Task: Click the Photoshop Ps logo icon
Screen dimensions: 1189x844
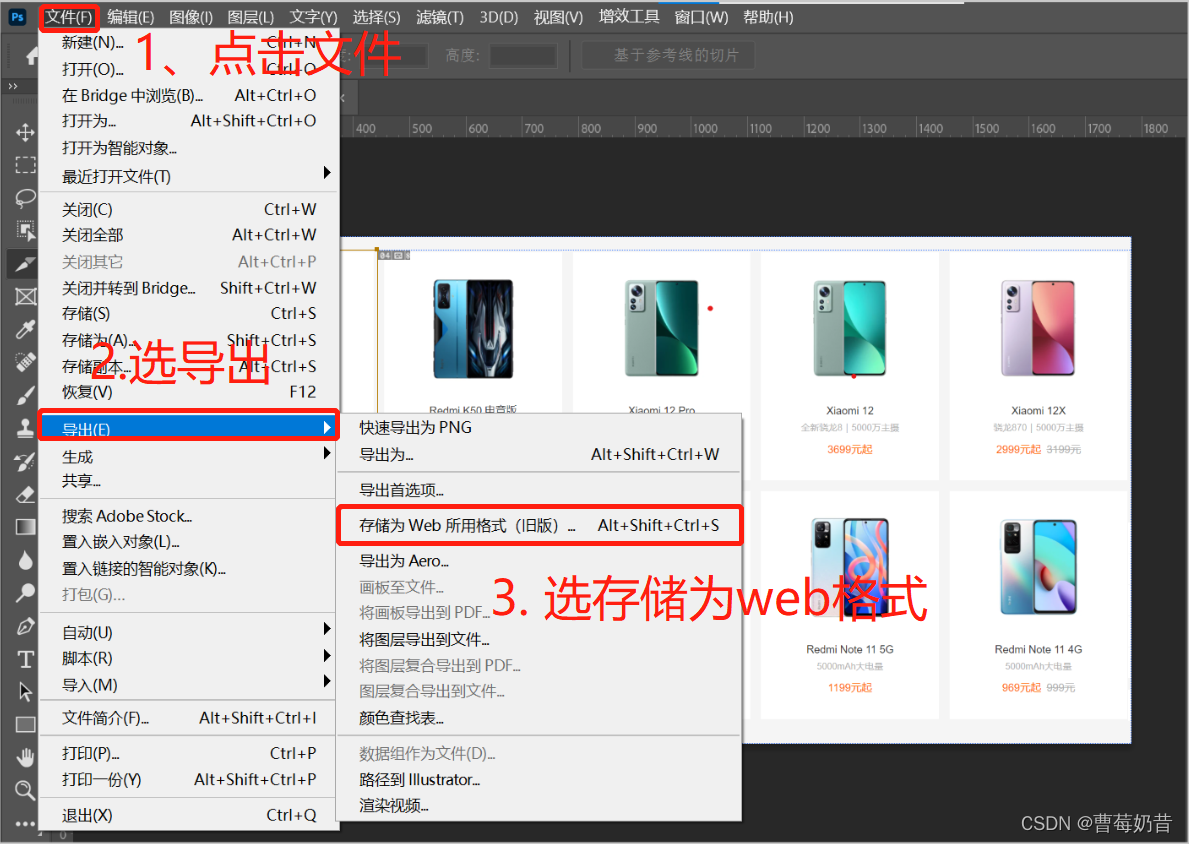Action: [17, 17]
